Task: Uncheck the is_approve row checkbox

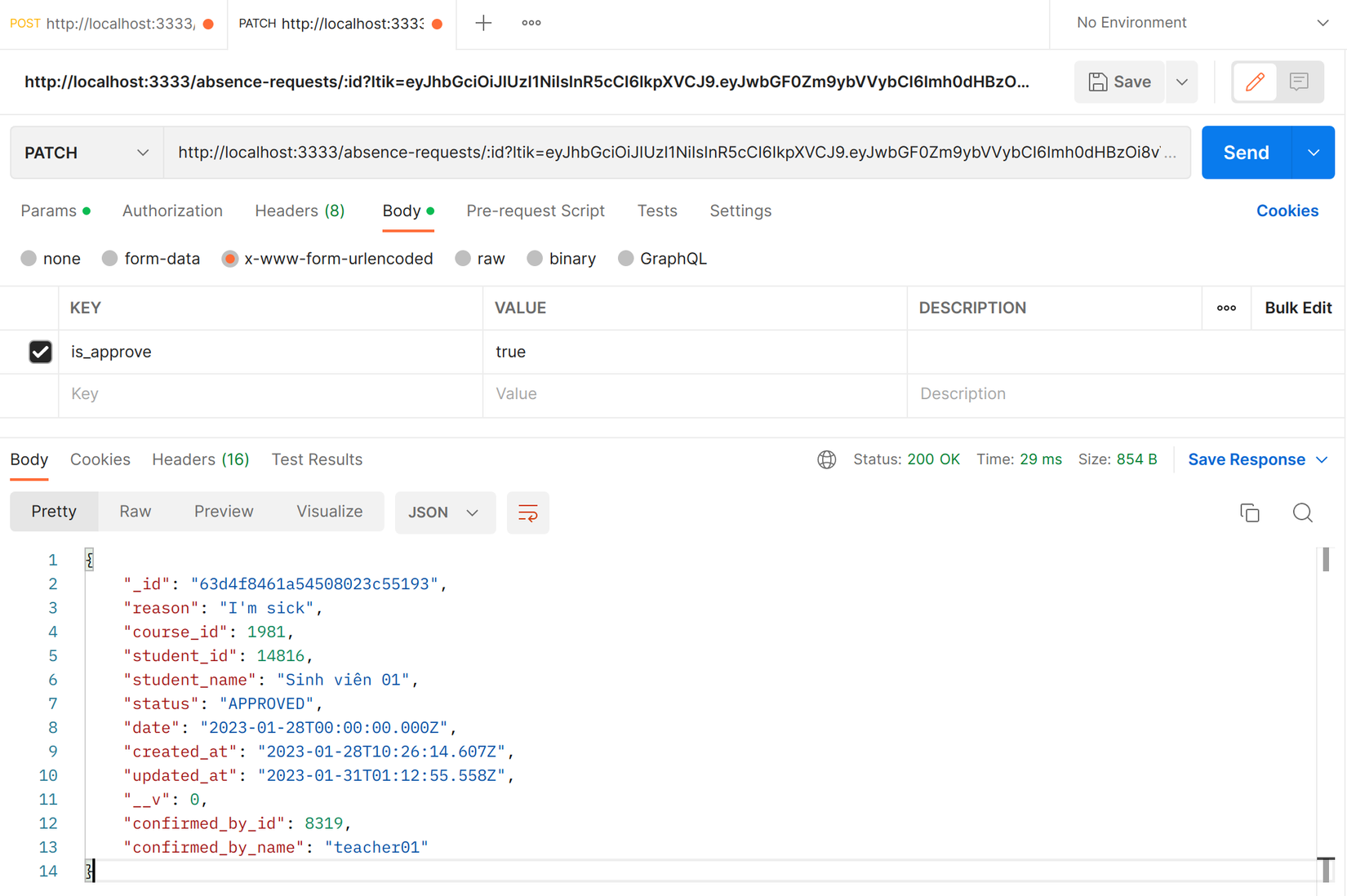Action: [x=40, y=352]
